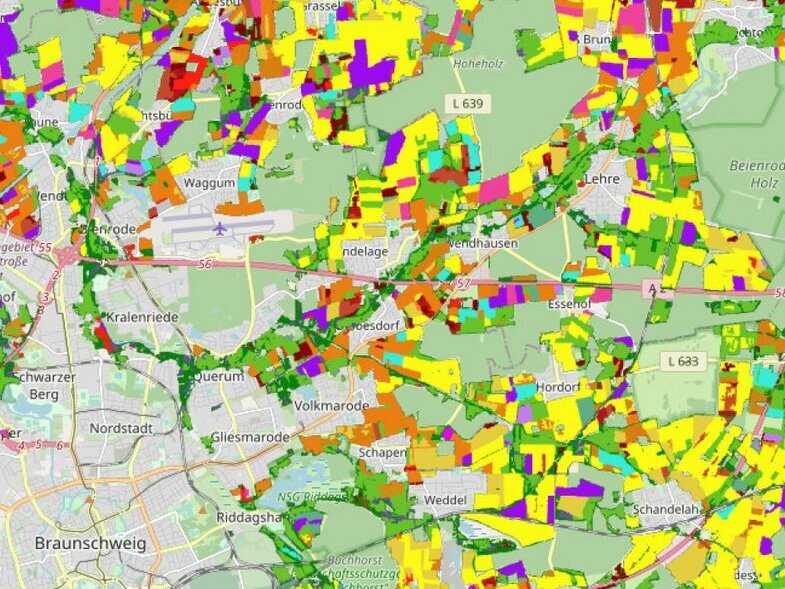Click the Lehre town label
Screen dimensions: 785x589
(602, 180)
